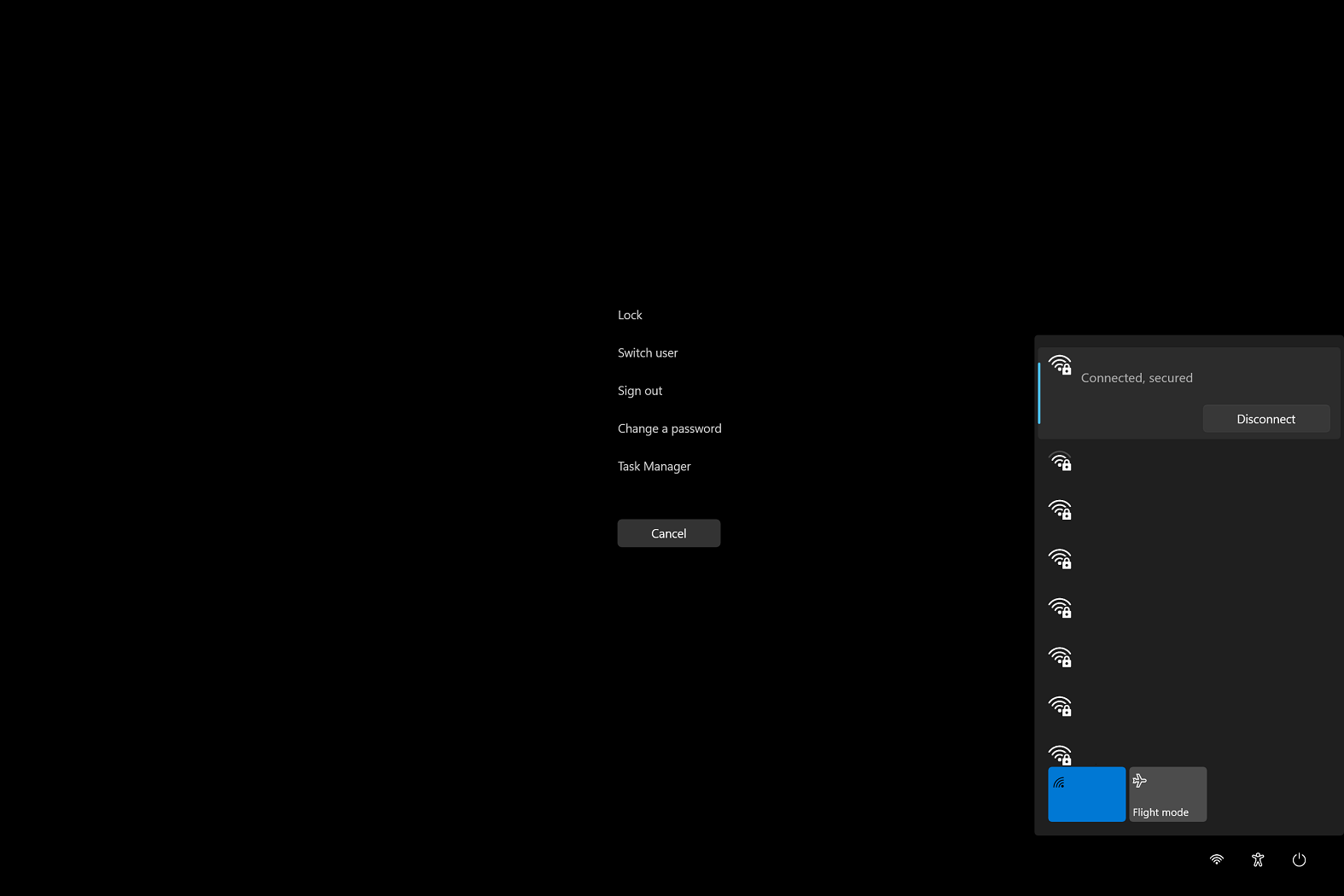Open network flyout from bottom Wi-Fi icon
The image size is (1344, 896).
pos(1217,859)
